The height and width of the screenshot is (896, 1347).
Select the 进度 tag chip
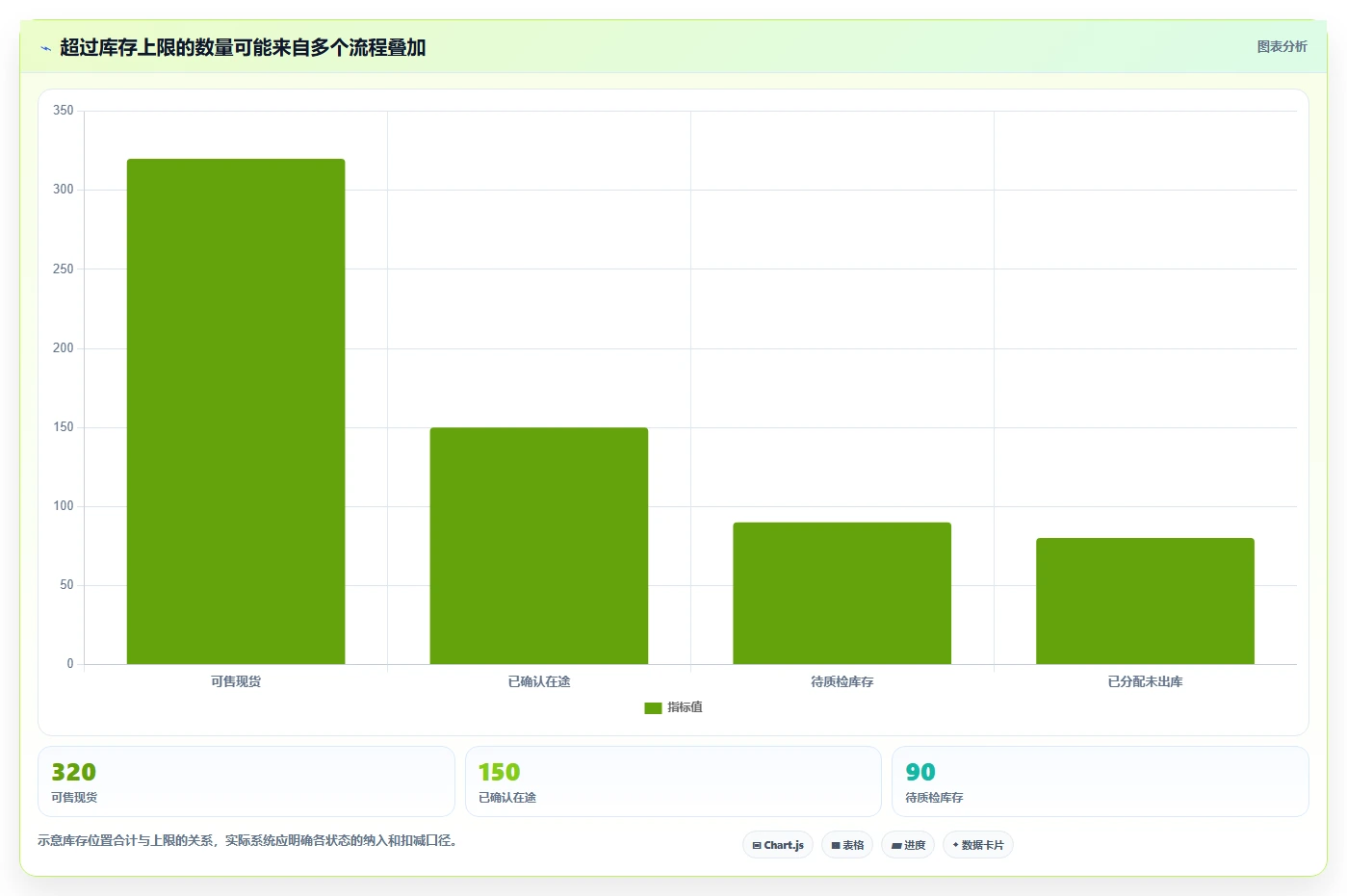coord(908,845)
